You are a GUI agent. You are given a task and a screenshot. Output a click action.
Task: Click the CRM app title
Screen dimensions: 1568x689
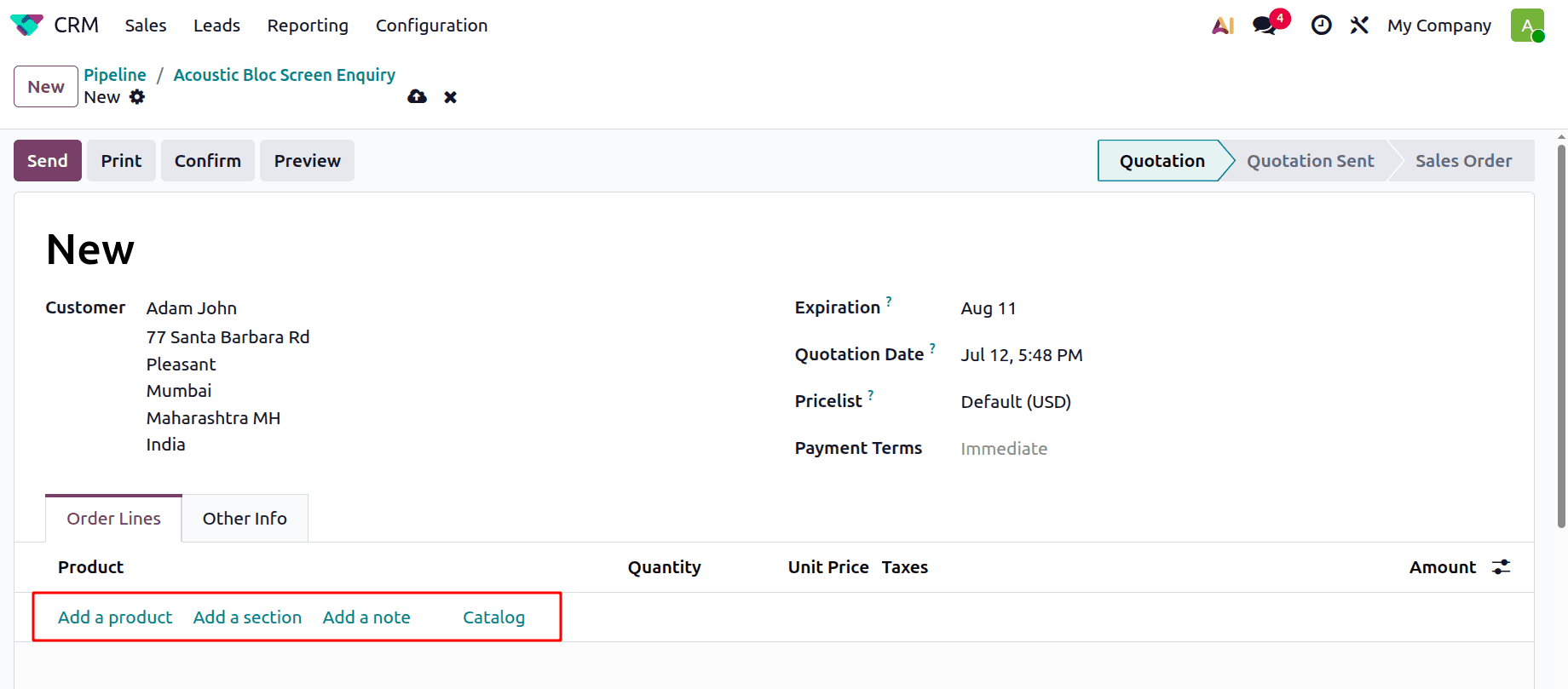76,26
